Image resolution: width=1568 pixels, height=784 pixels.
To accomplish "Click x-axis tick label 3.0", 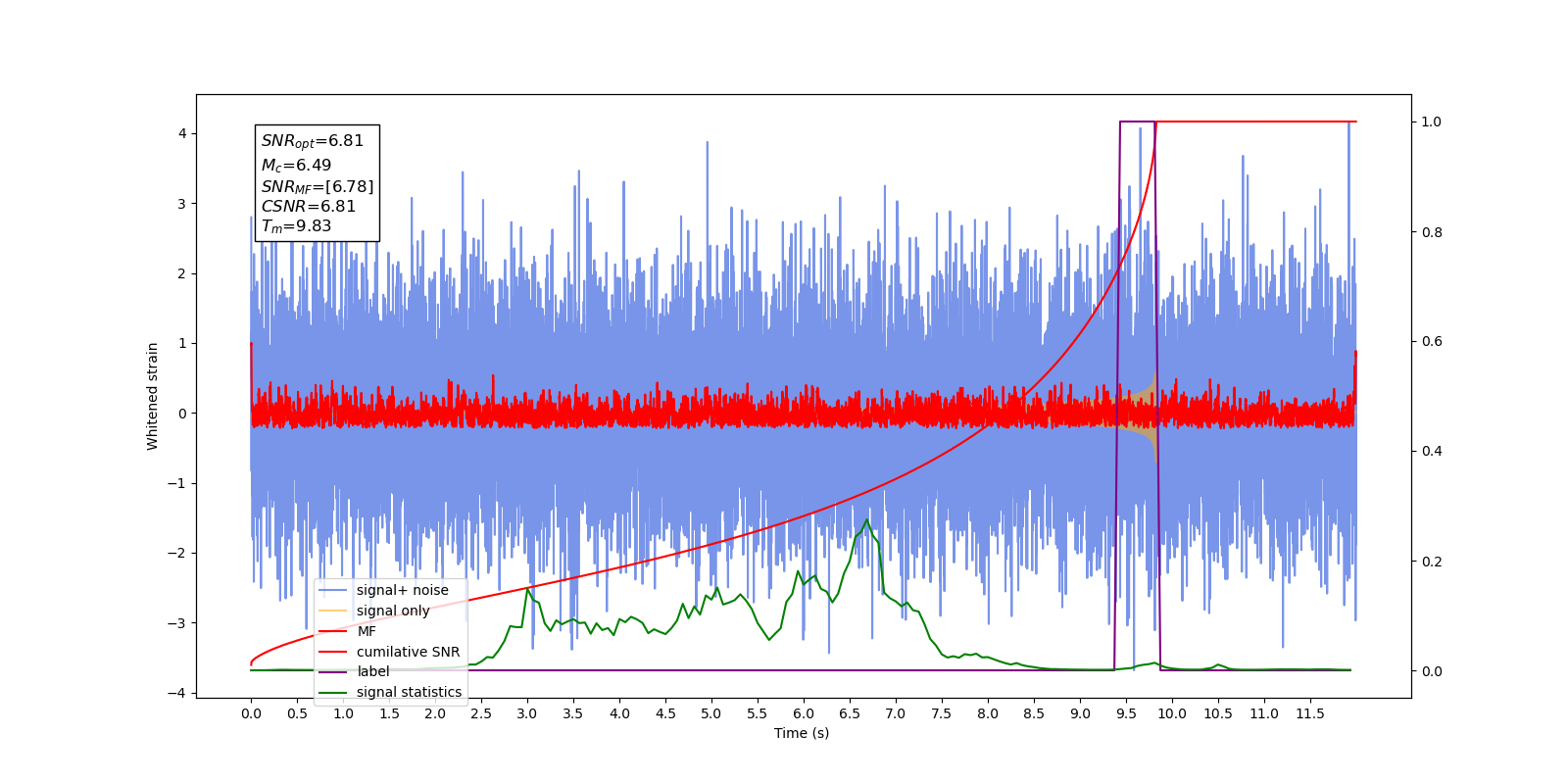I will pyautogui.click(x=527, y=713).
